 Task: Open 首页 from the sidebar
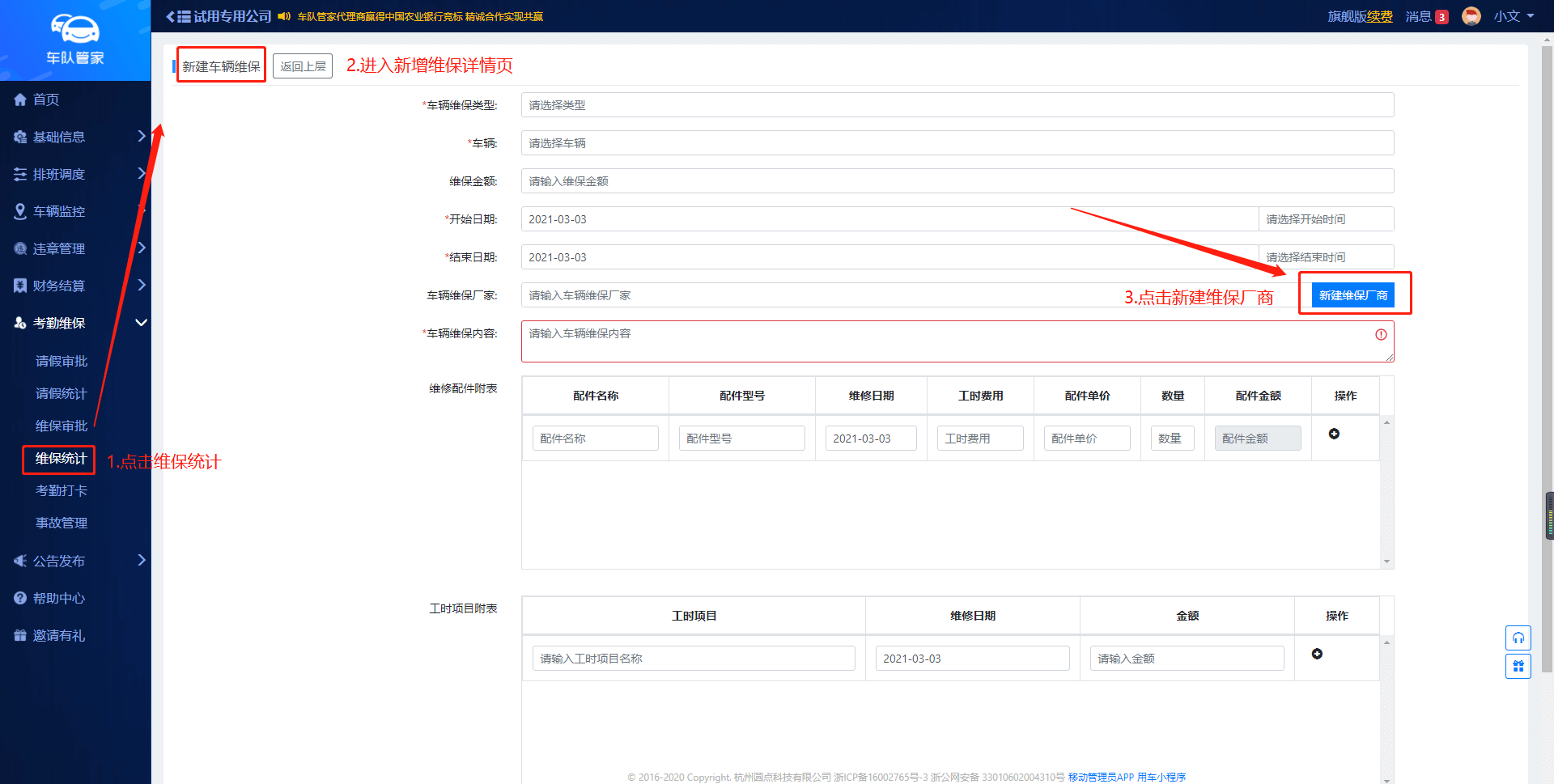coord(46,100)
